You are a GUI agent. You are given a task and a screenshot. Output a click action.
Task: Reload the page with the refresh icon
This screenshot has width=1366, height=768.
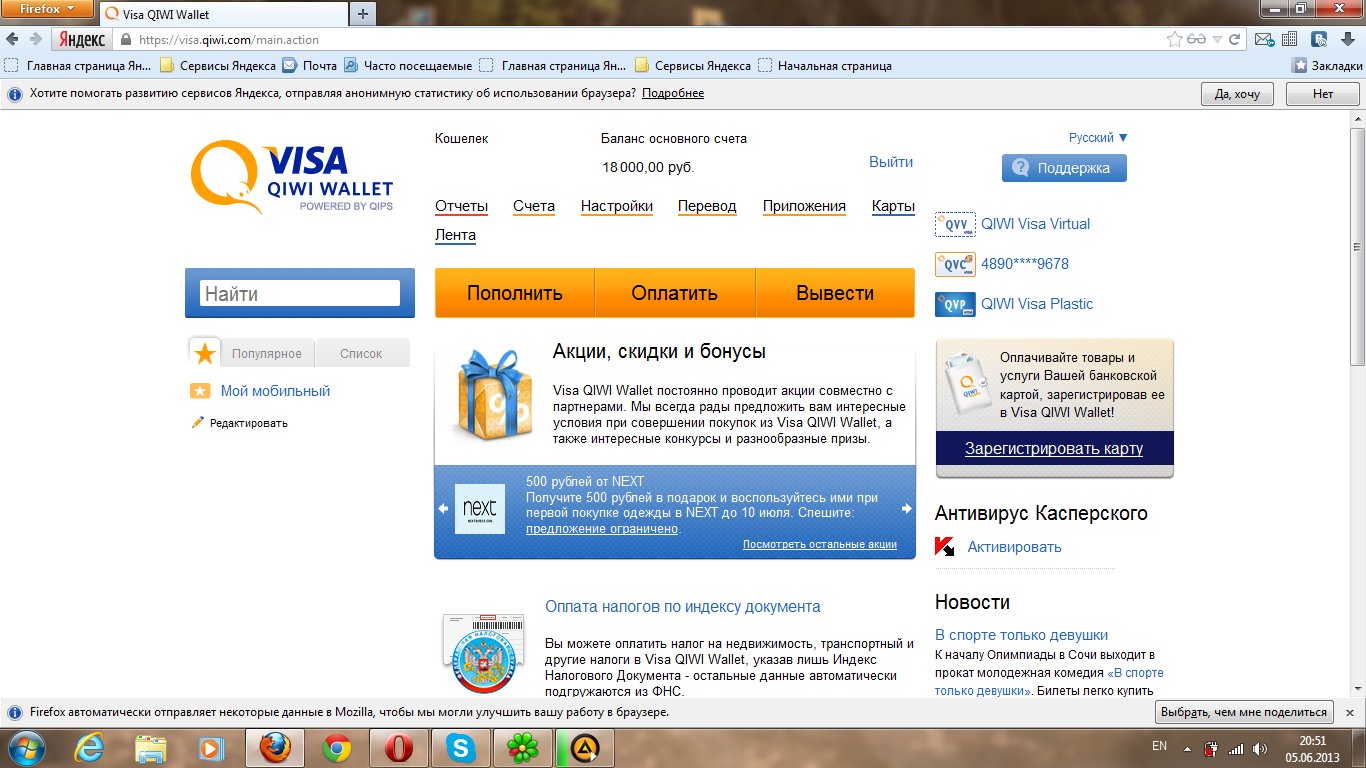click(x=1235, y=40)
